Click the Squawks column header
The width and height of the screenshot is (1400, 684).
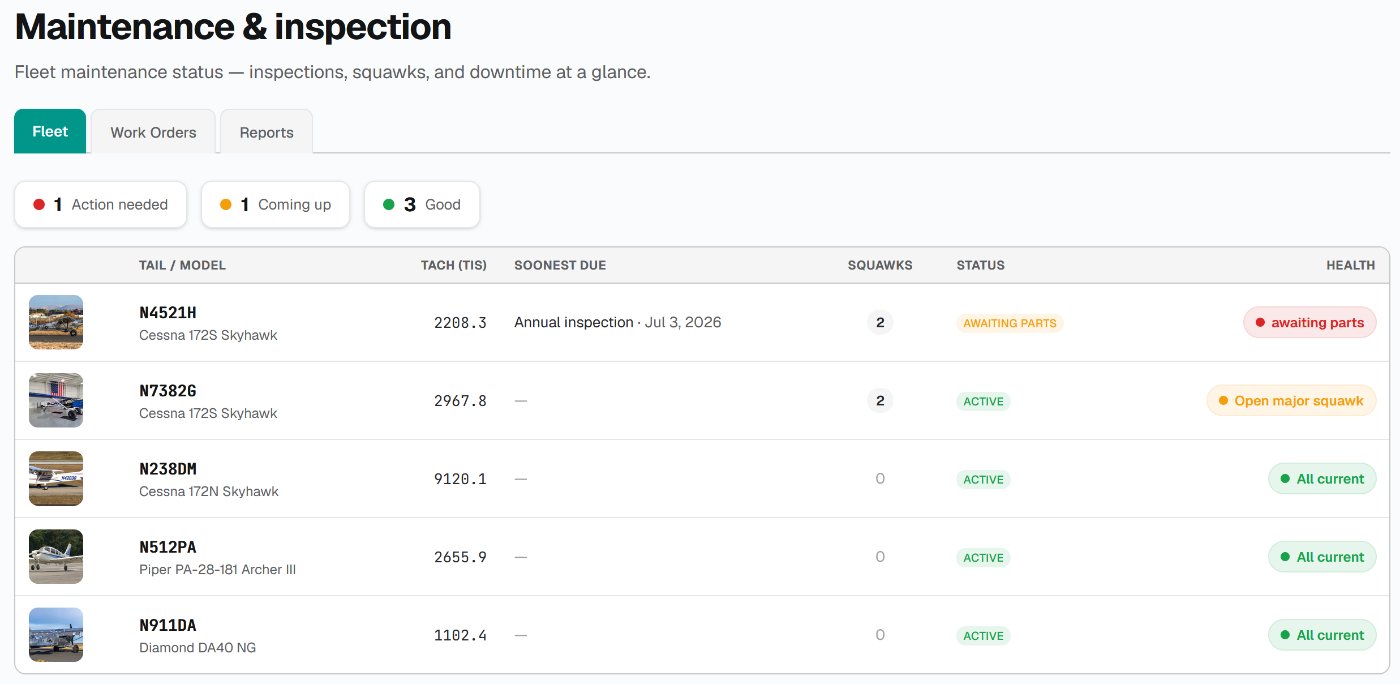(880, 265)
